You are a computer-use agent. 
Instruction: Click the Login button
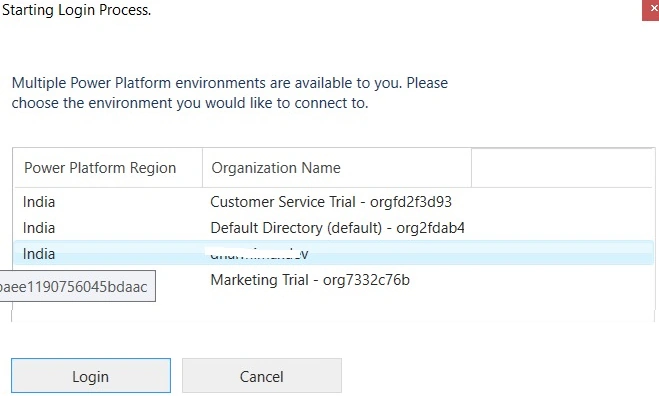[x=91, y=375]
